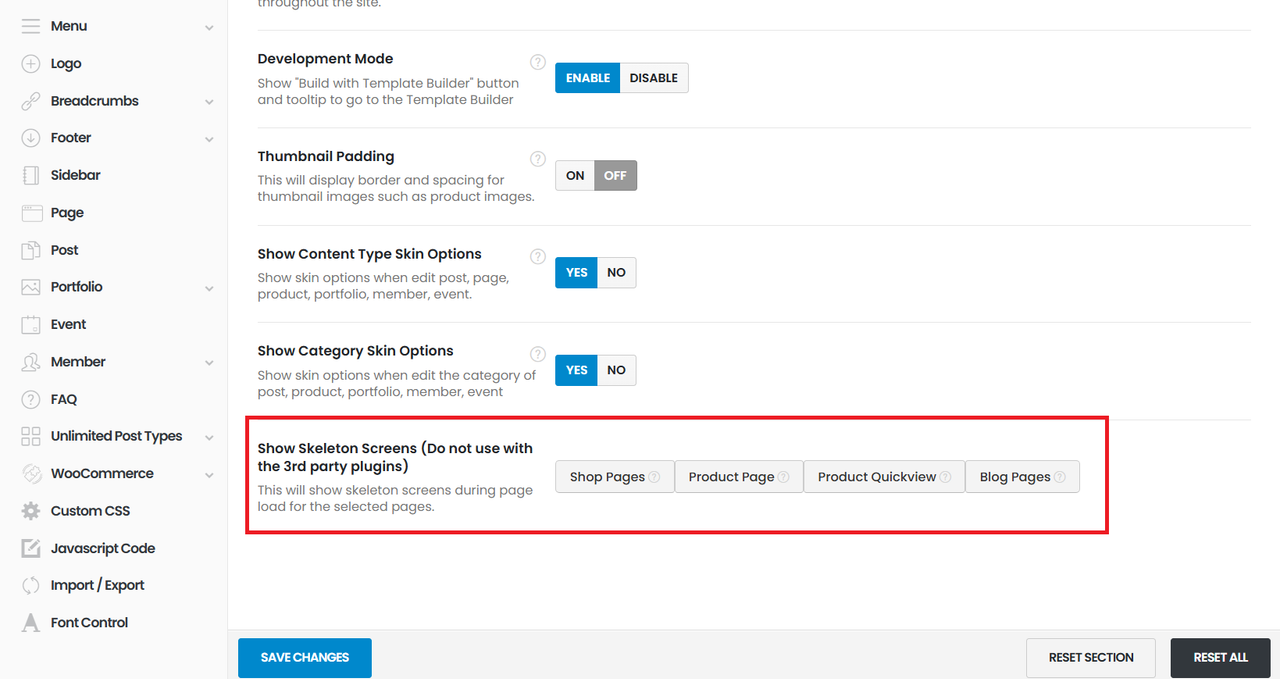Click the Post document icon
The width and height of the screenshot is (1280, 679).
[x=31, y=250]
